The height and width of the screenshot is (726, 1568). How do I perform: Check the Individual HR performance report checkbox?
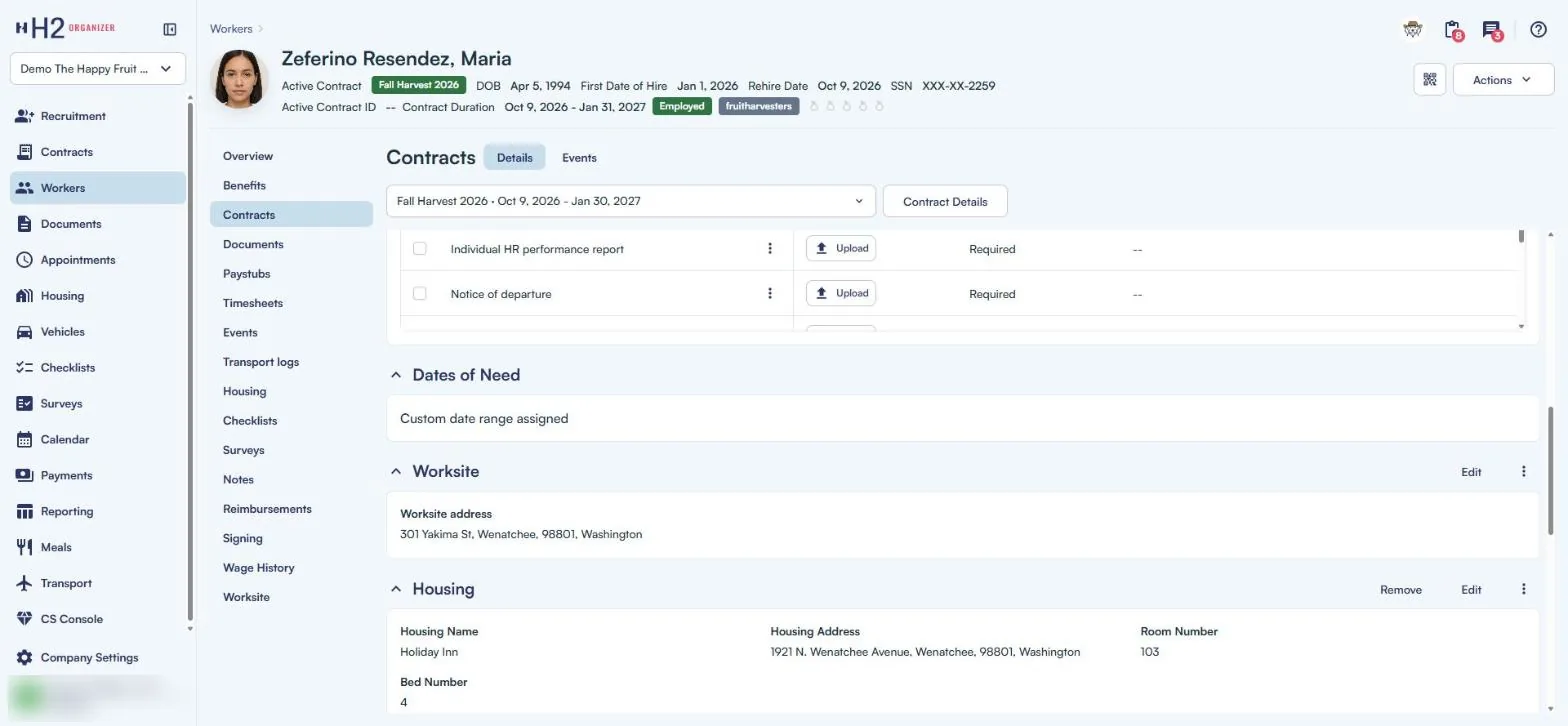pyautogui.click(x=420, y=248)
